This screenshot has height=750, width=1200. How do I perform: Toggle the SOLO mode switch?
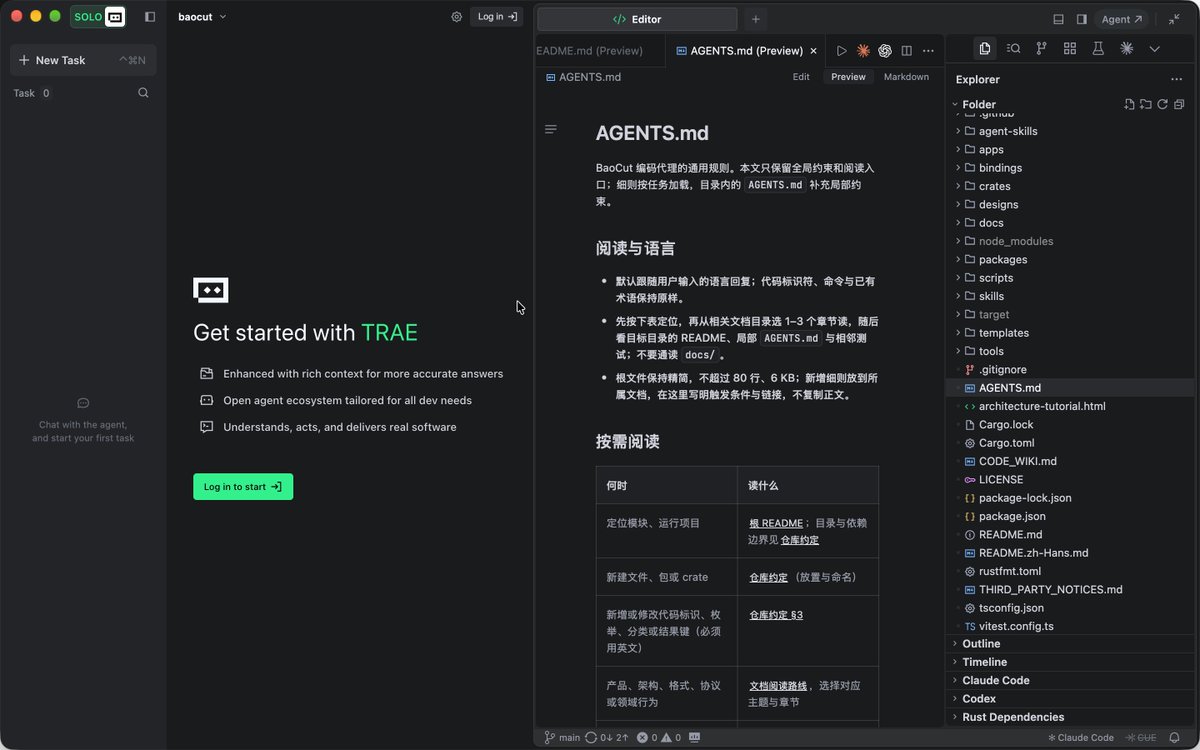98,17
